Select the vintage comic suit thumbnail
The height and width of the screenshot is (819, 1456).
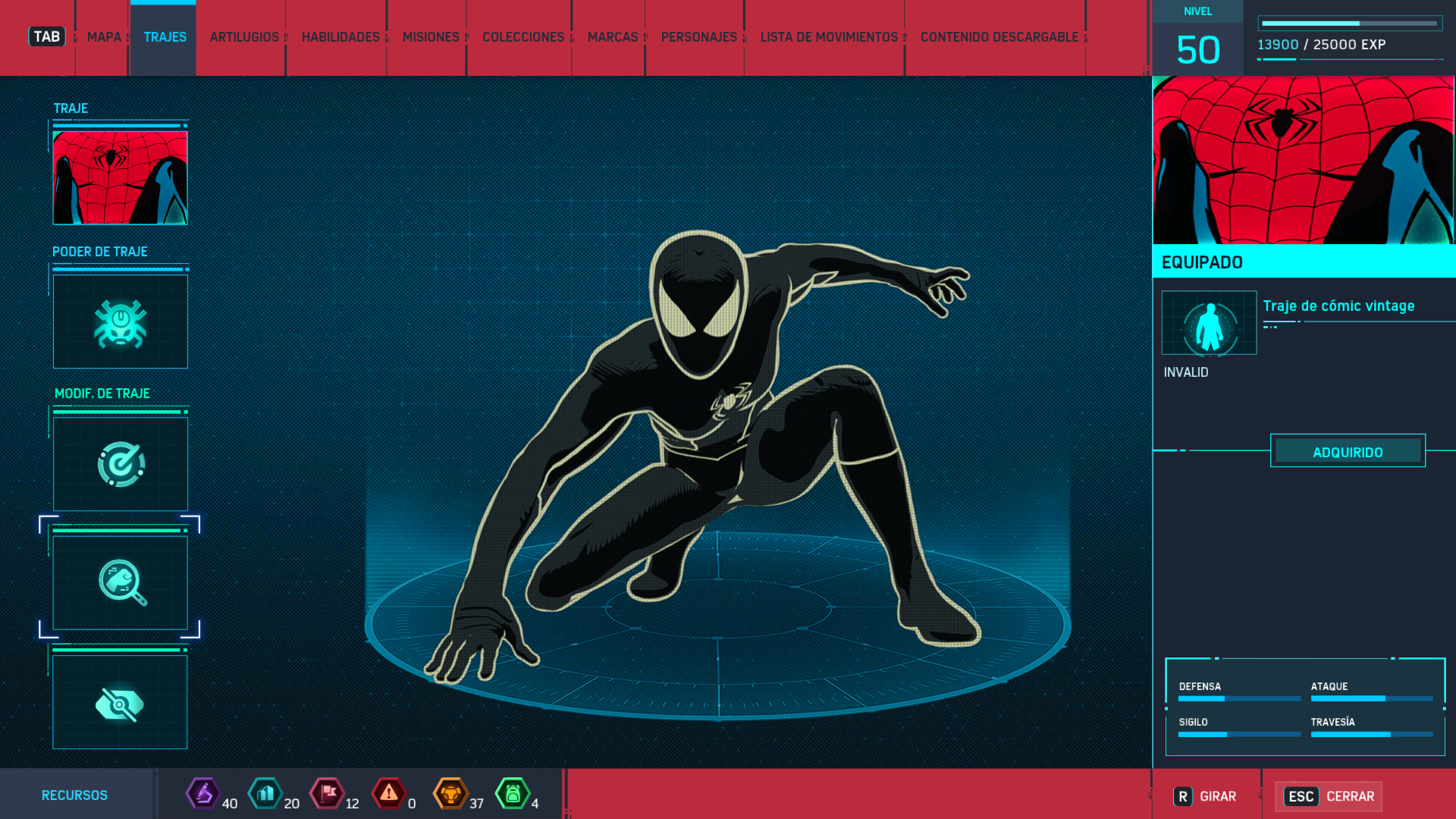click(x=120, y=178)
